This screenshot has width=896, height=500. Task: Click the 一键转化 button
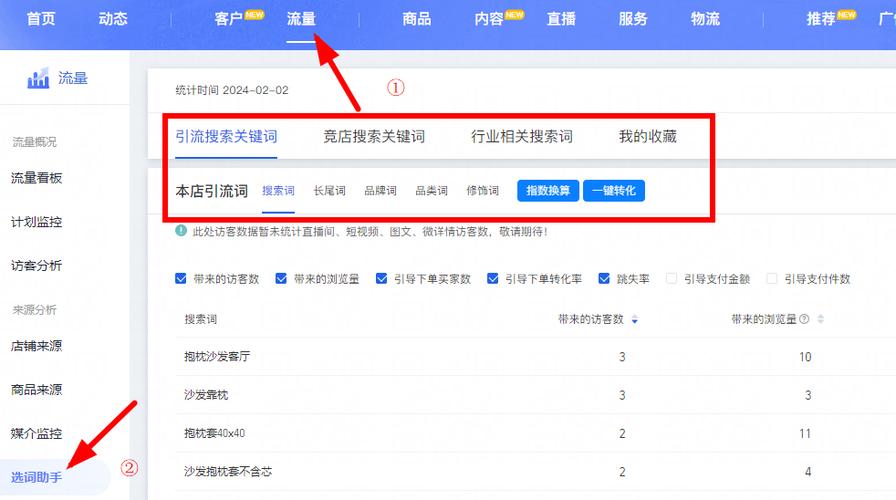pyautogui.click(x=614, y=191)
